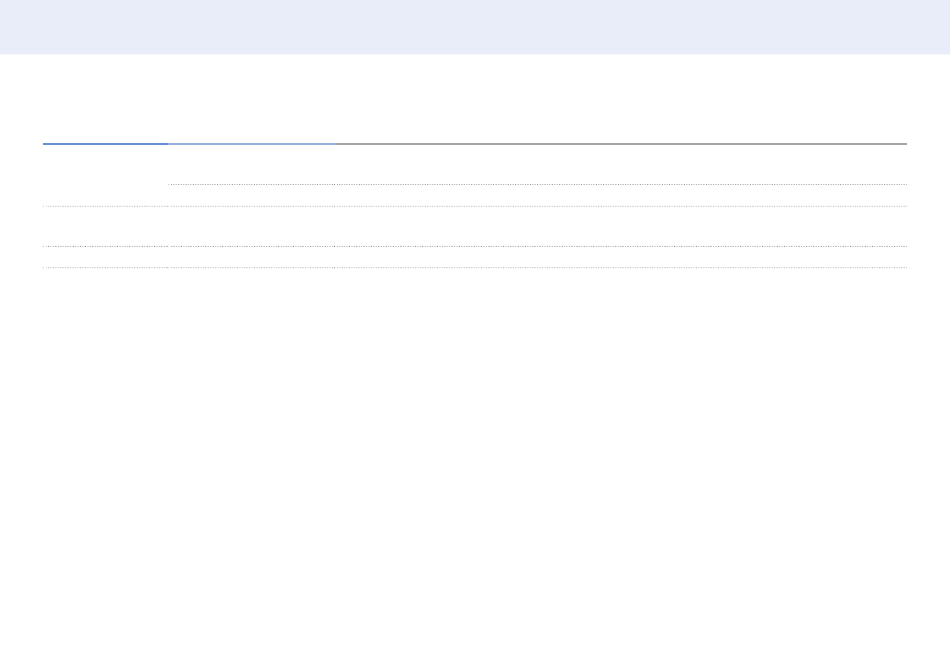Select the merged first-column cell under blue line
950x672 pixels.
click(x=105, y=175)
